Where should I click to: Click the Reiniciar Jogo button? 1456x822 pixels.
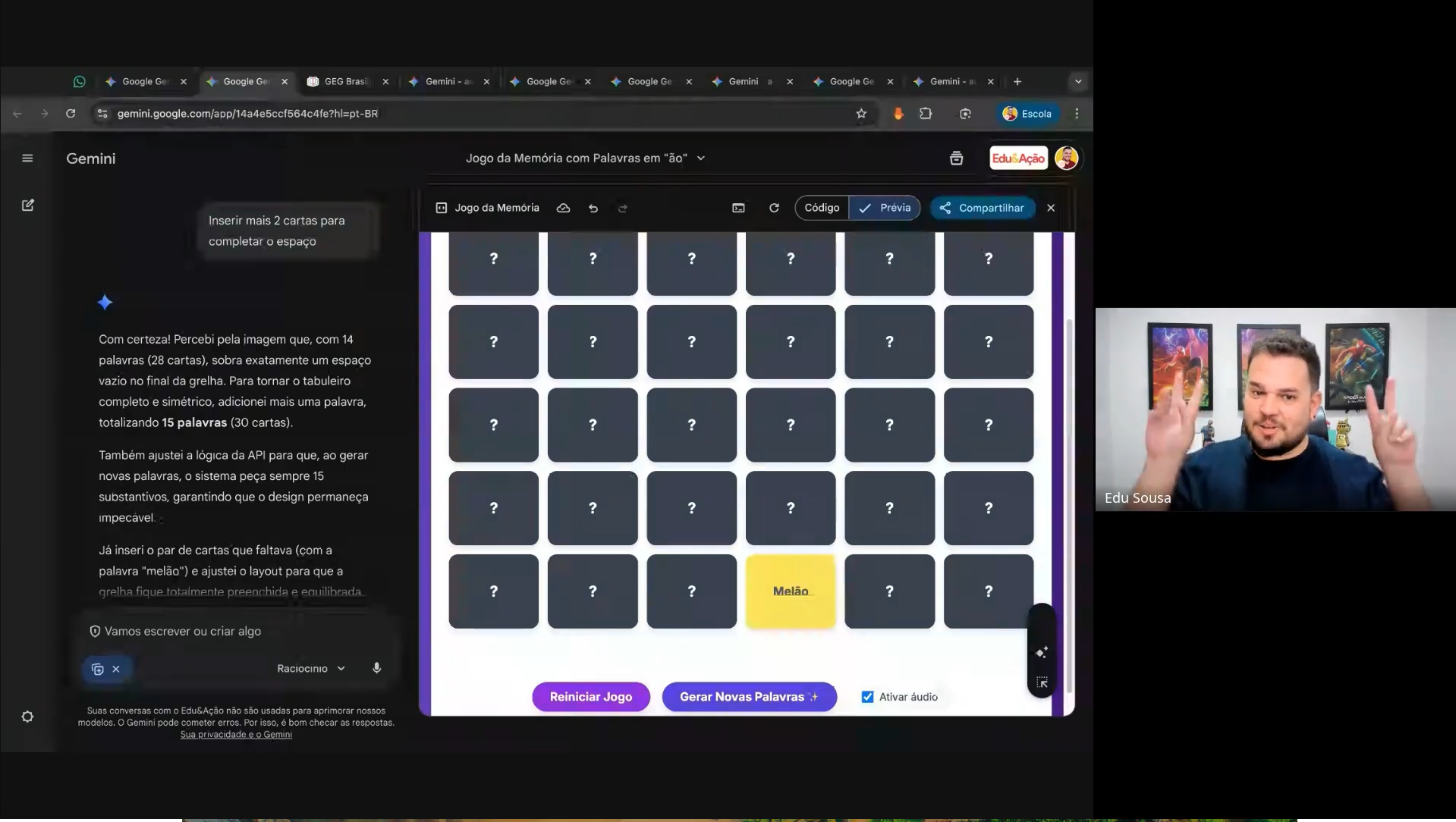click(x=590, y=697)
